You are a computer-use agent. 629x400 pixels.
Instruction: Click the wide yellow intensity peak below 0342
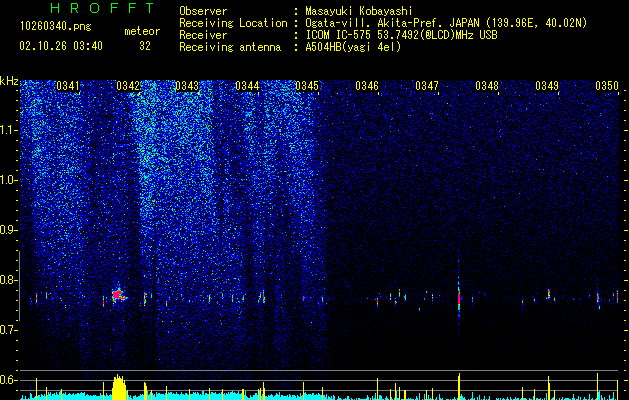click(x=119, y=387)
